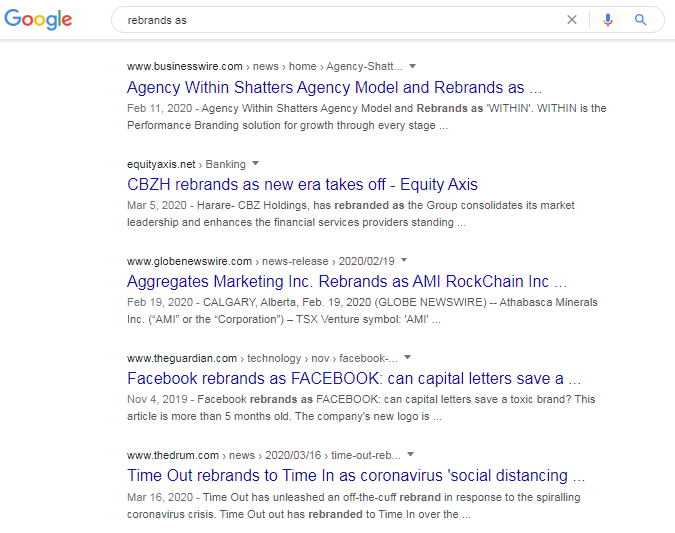The image size is (675, 533).
Task: Click snippet text starting 'Nov 4, 2019'
Action: coord(361,408)
